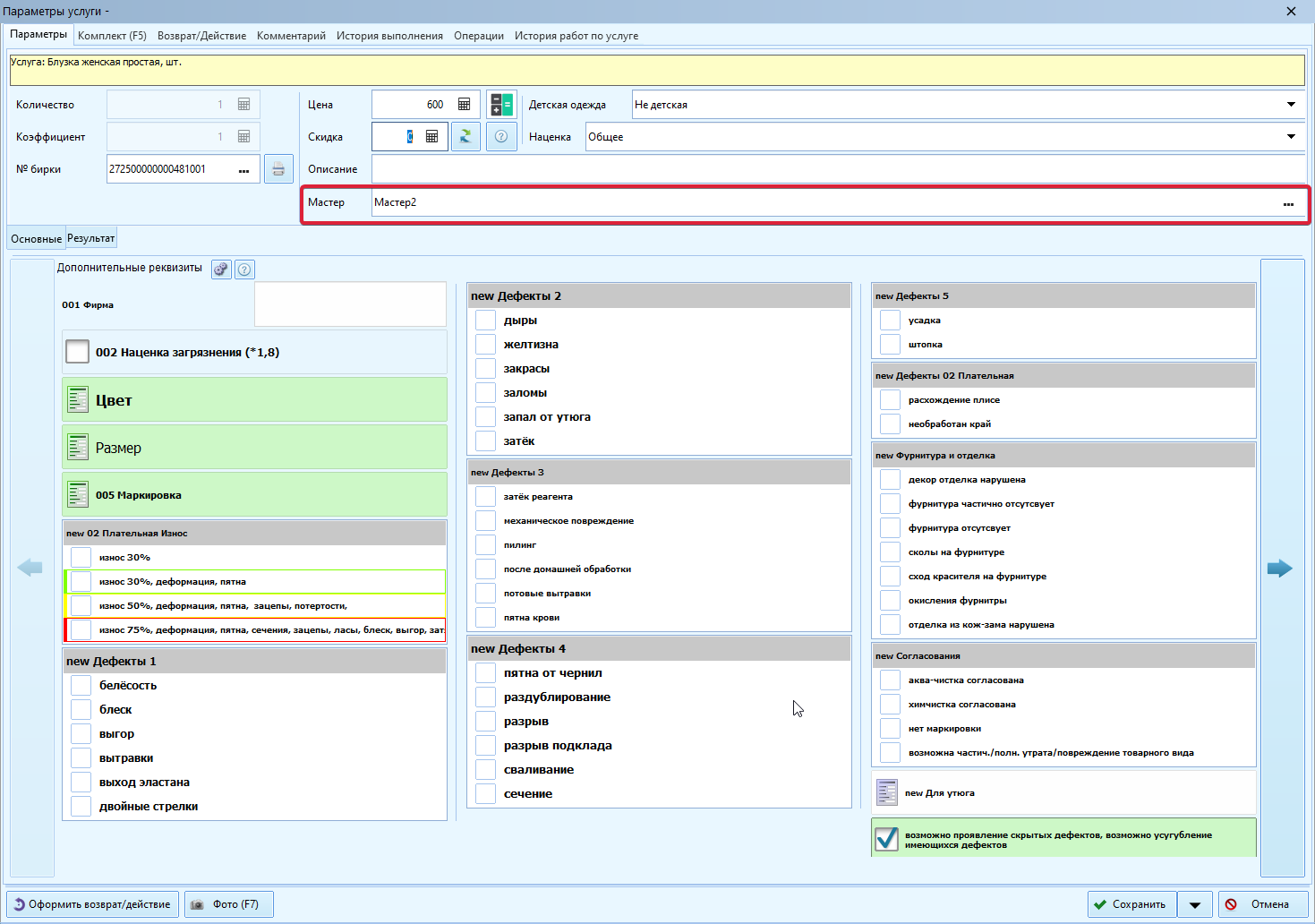Click the calculator icon in Цена field
1315x924 pixels.
464,105
